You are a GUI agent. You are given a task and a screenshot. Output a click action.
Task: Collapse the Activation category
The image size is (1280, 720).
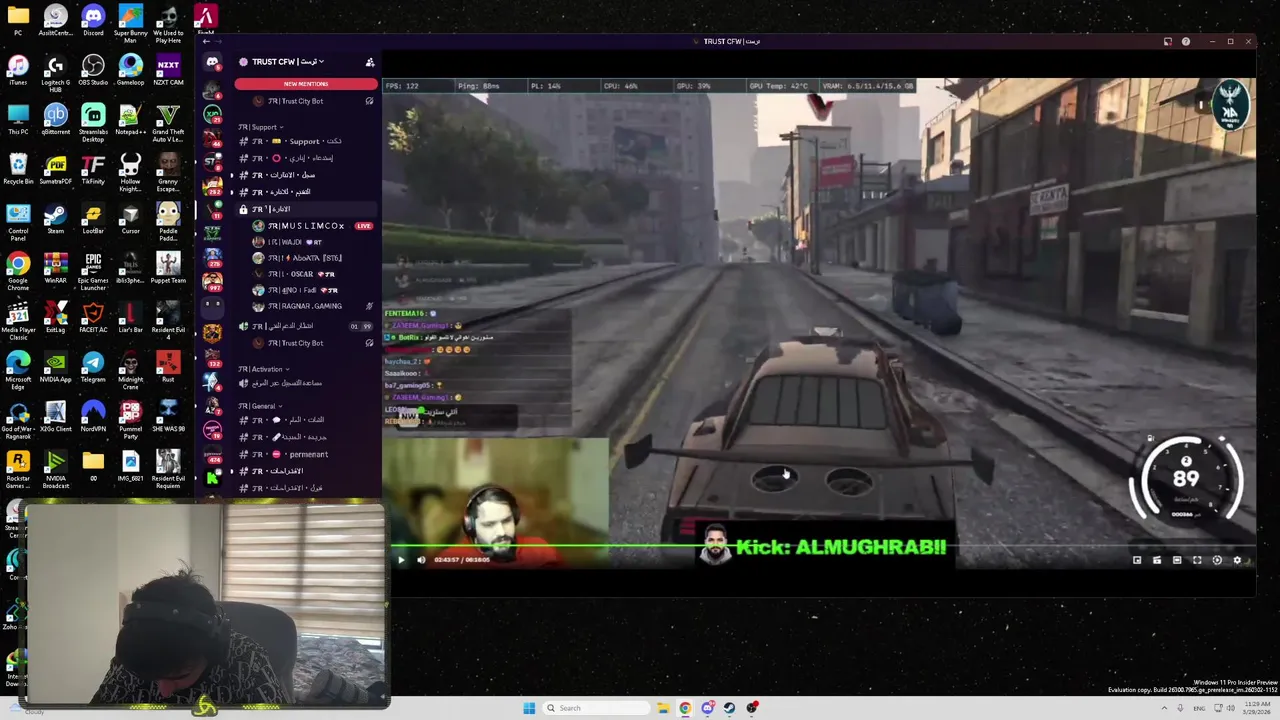pyautogui.click(x=264, y=369)
